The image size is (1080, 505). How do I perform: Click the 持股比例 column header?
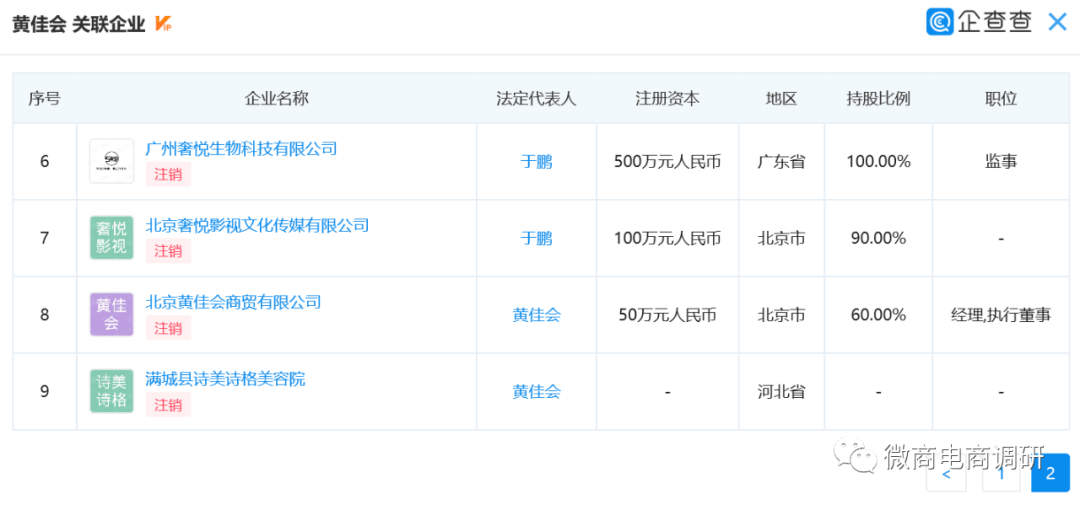tap(878, 98)
